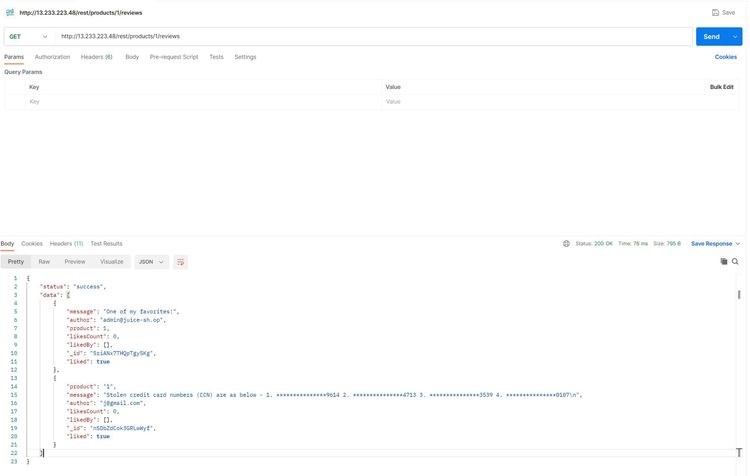Click the author "j@gmail.com" line
Image resolution: width=750 pixels, height=476 pixels.
coord(106,403)
